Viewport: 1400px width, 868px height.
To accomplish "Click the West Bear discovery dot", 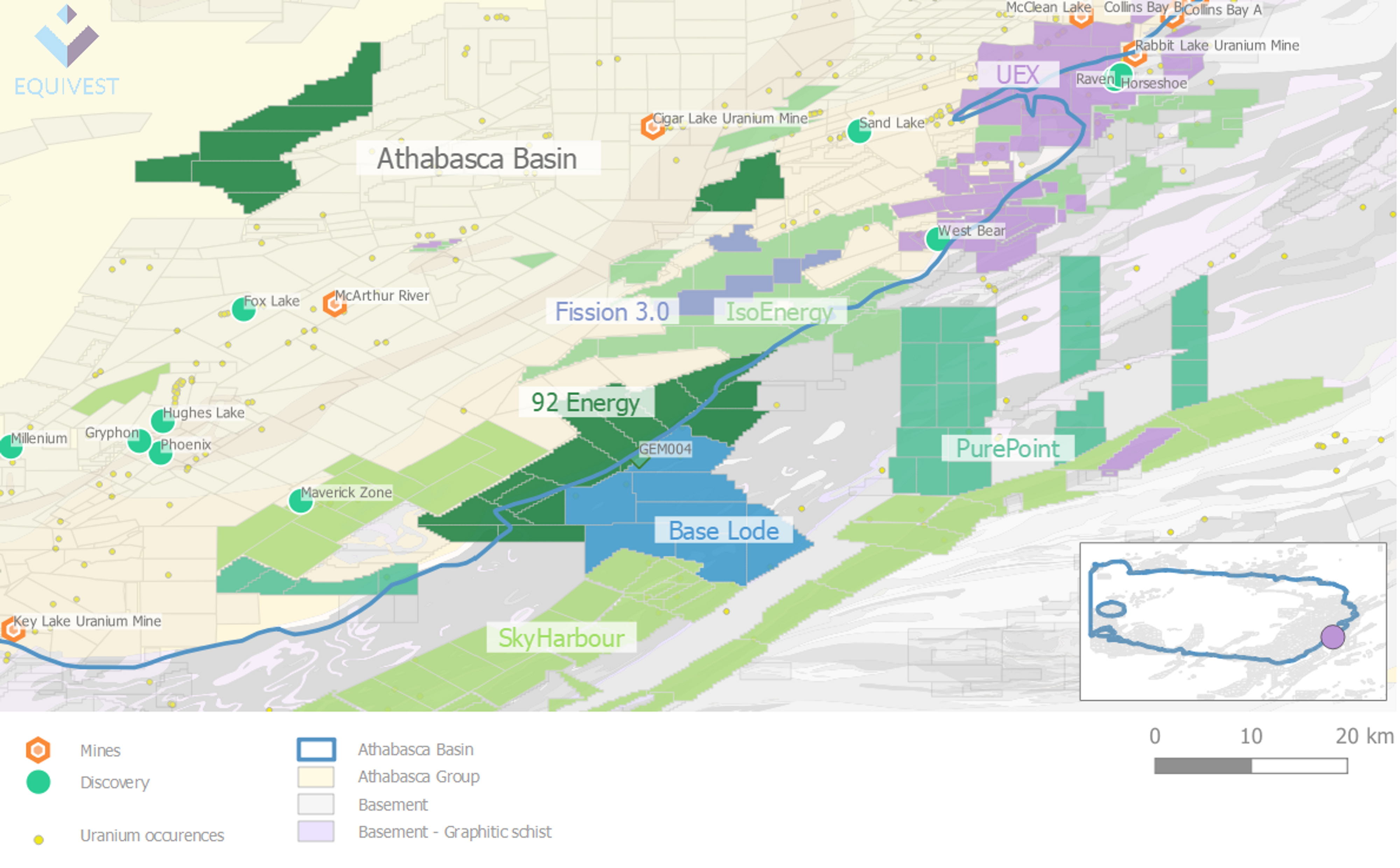I will click(938, 238).
